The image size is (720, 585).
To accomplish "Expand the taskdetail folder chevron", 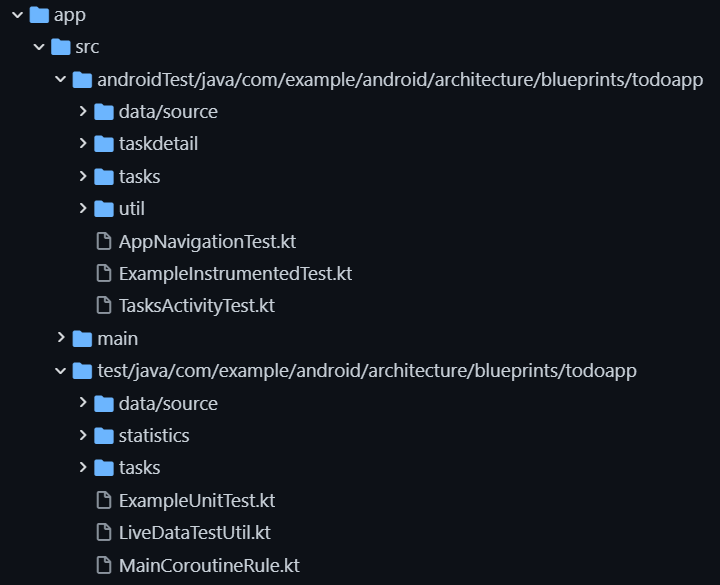I will (x=83, y=144).
